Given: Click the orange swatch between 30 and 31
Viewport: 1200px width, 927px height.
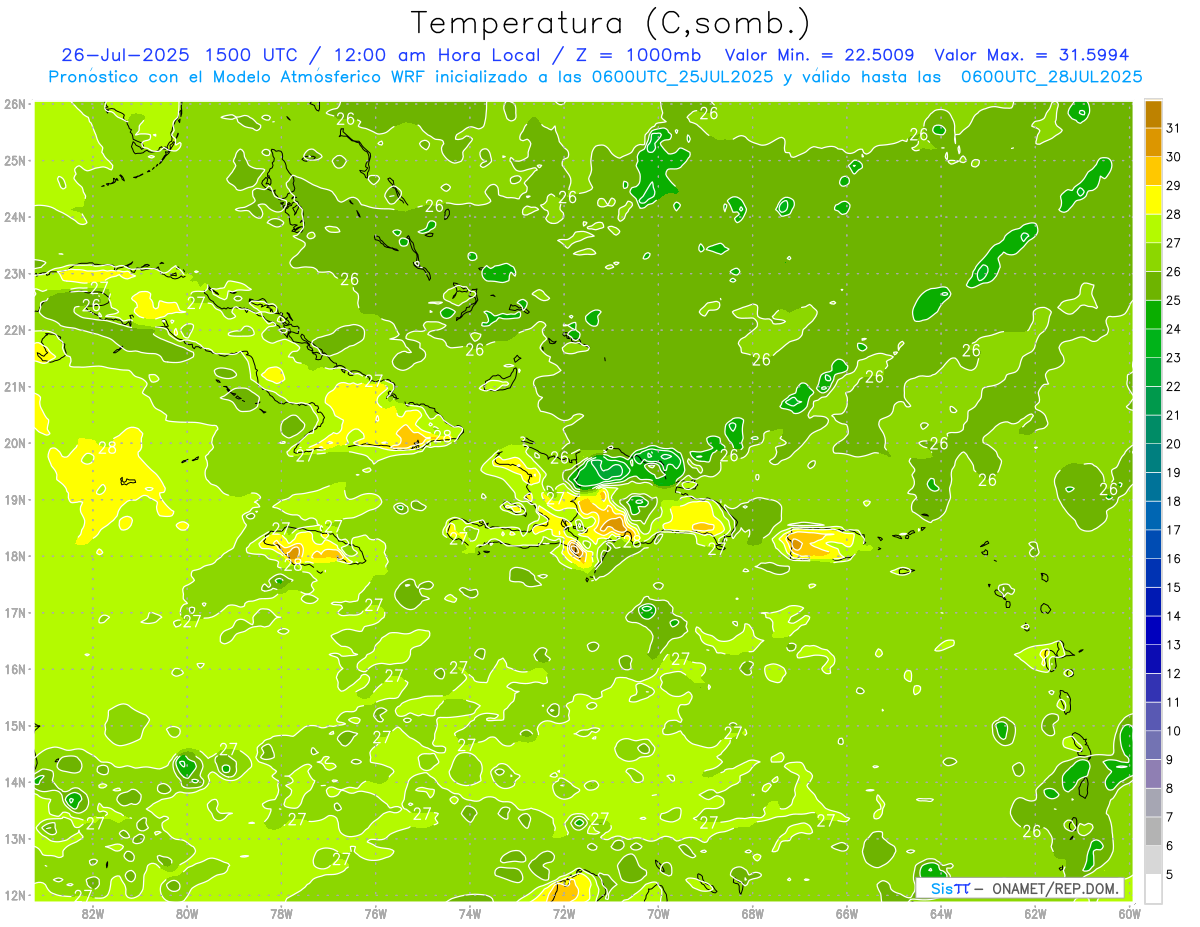Looking at the screenshot, I should click(1153, 143).
